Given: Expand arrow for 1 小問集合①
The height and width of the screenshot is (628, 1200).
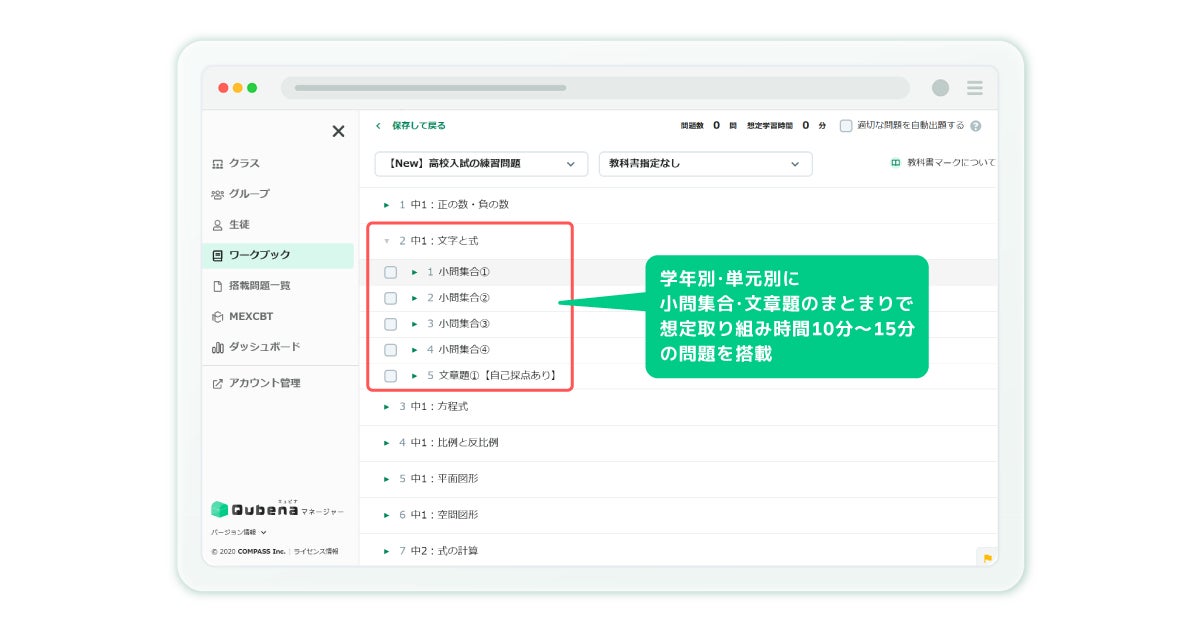Looking at the screenshot, I should [x=414, y=272].
